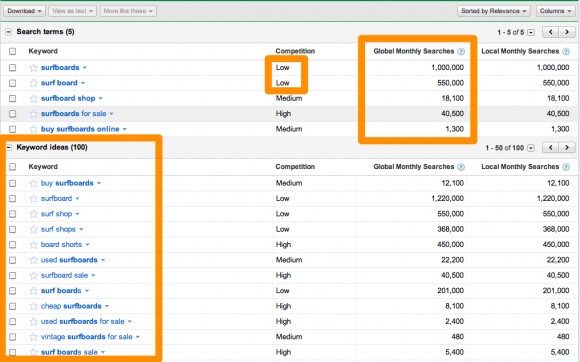
Task: Star the 'cheap surfboards' keyword idea
Action: (34, 306)
